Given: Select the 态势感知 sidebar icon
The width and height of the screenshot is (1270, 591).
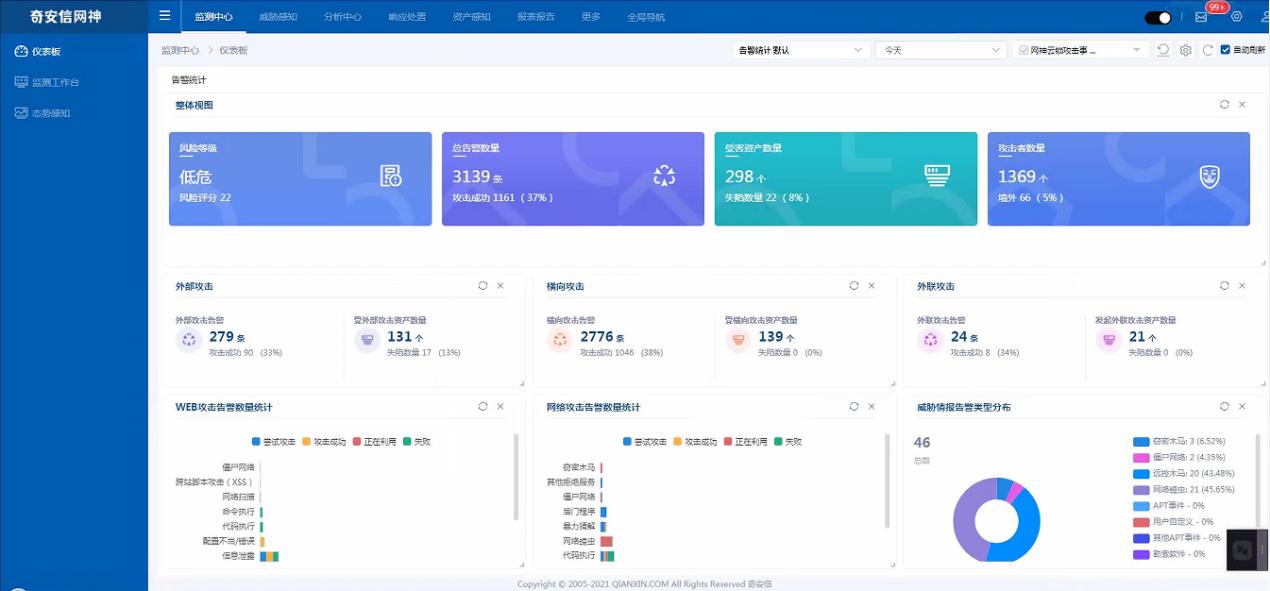Looking at the screenshot, I should click(x=22, y=112).
